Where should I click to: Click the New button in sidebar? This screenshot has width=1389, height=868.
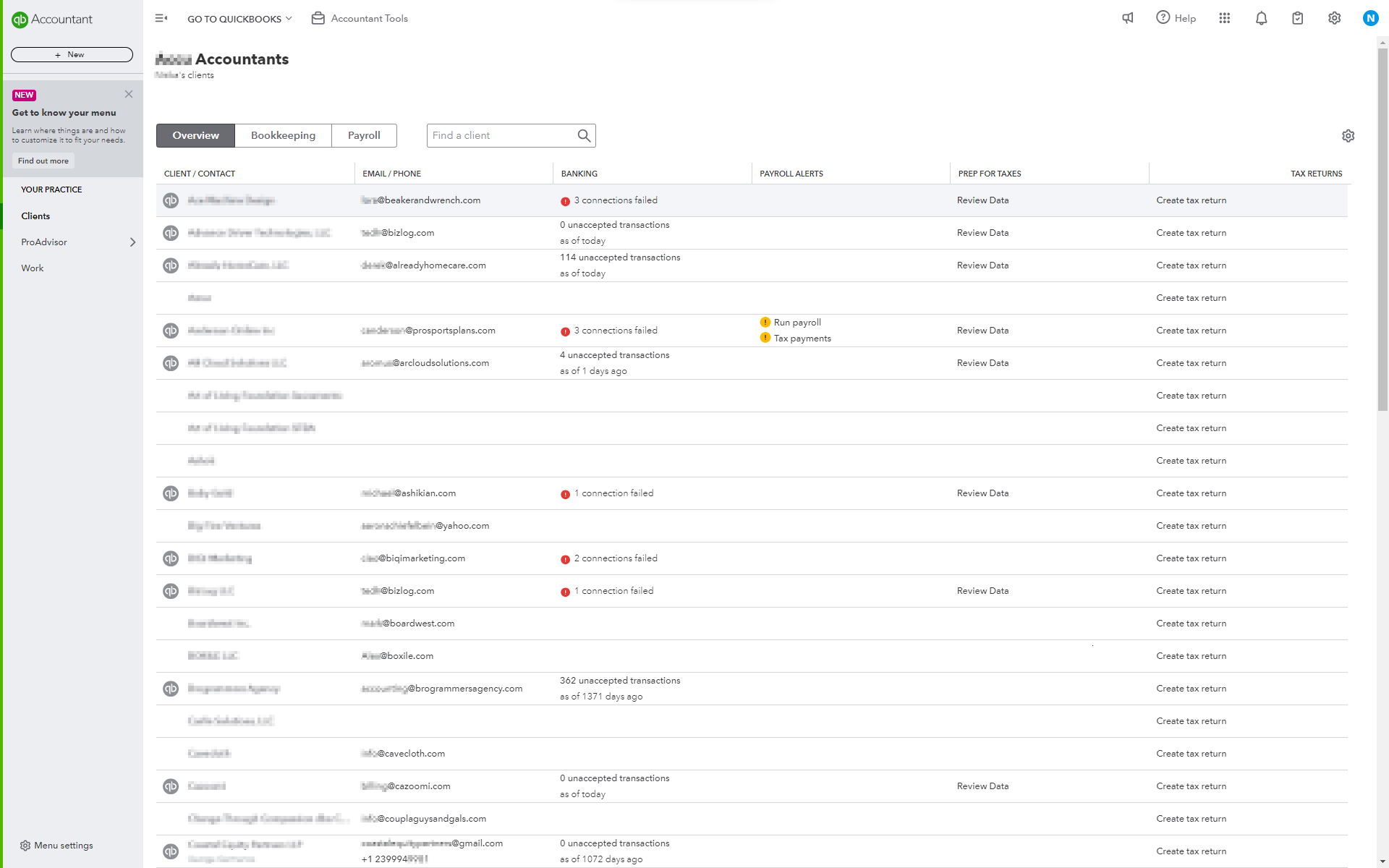72,54
